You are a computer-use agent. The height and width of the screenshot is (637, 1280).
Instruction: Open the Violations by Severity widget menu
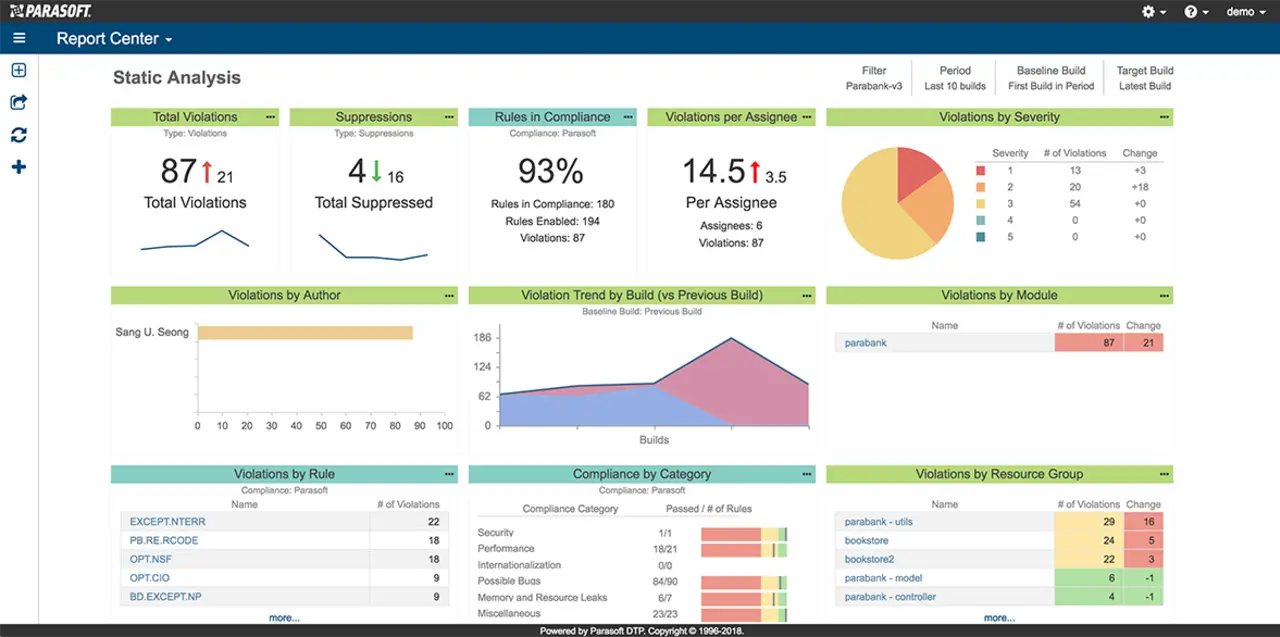click(1163, 117)
